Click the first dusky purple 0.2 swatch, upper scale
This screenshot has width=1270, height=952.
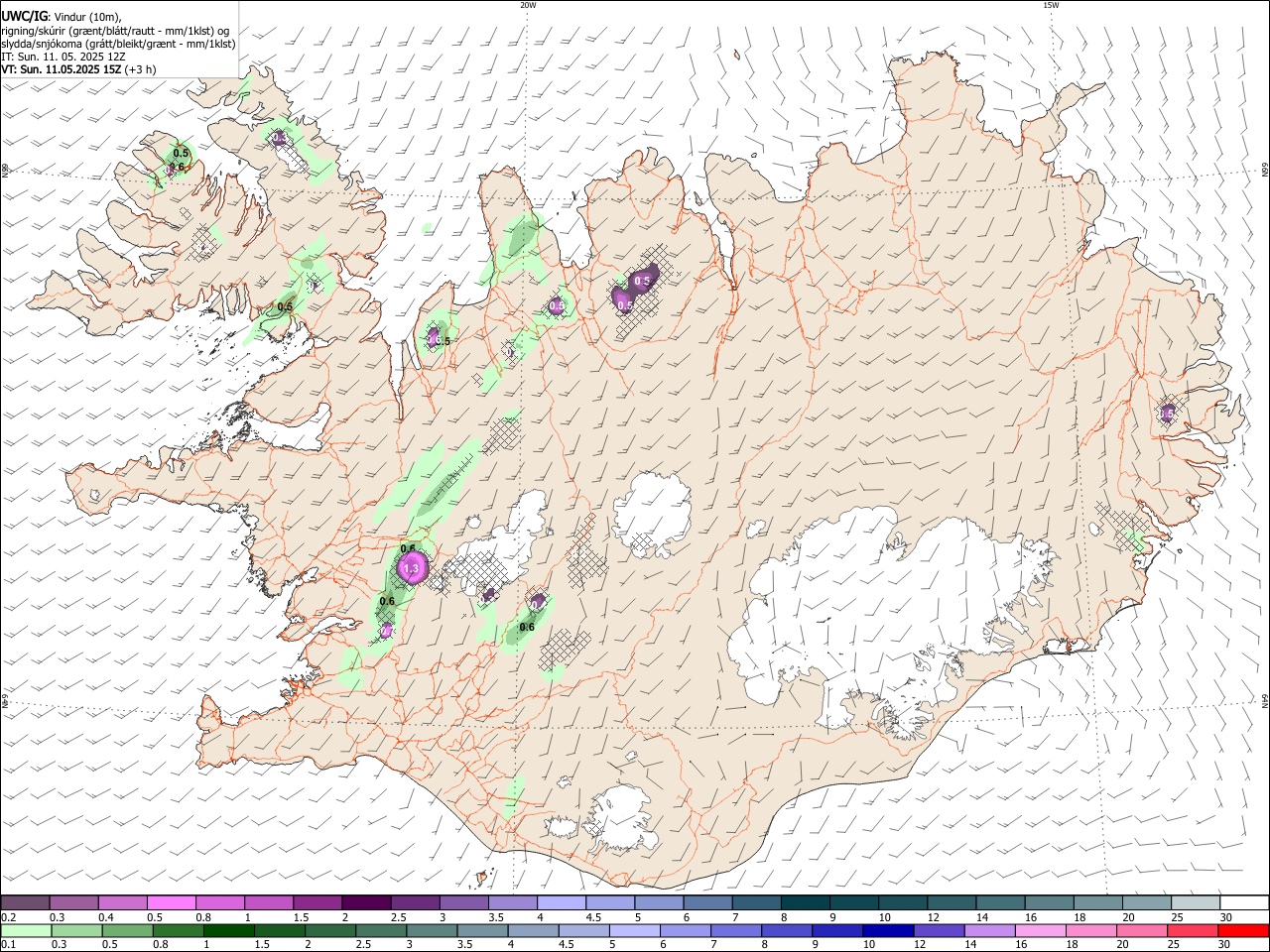pyautogui.click(x=25, y=902)
